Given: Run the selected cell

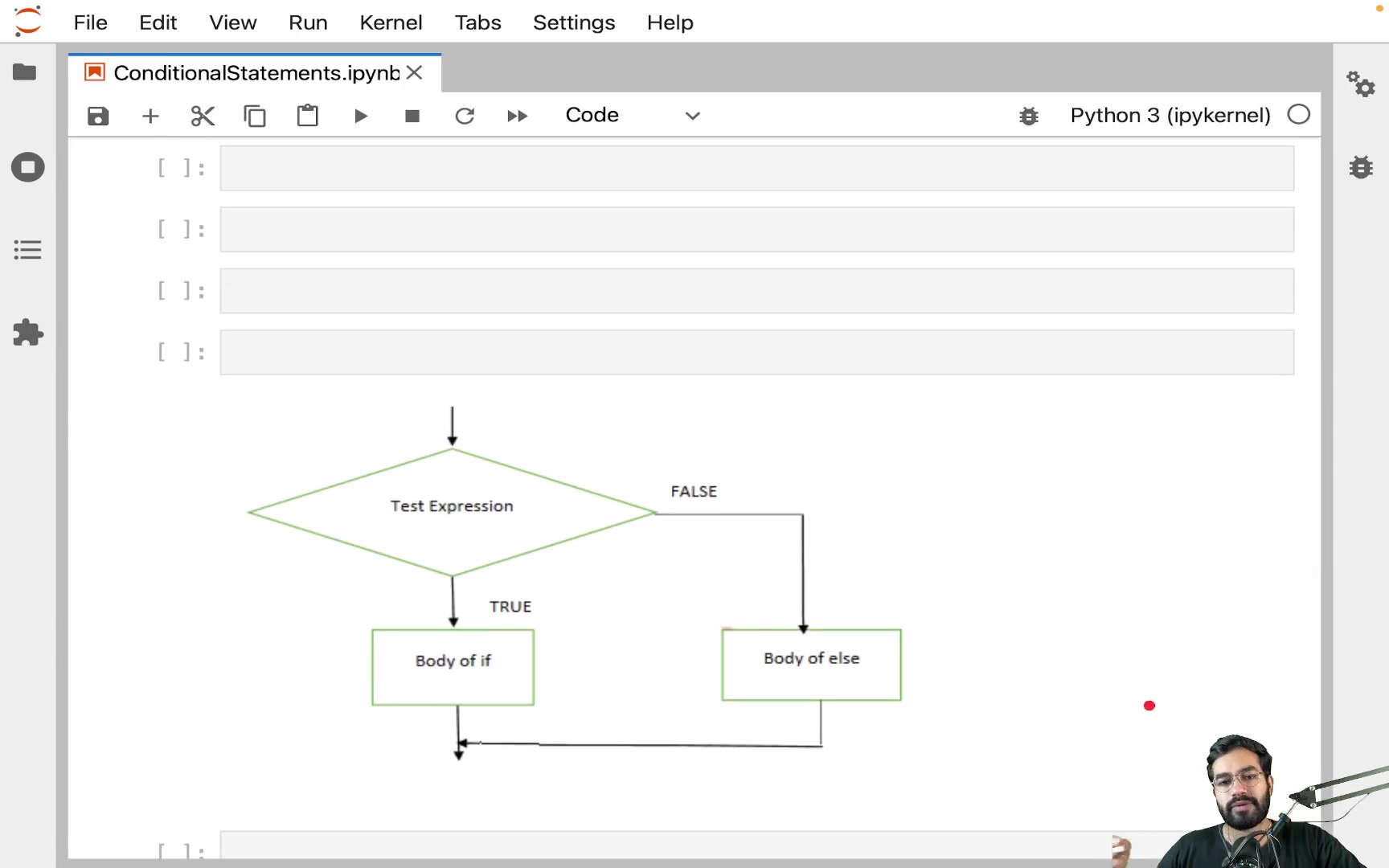Looking at the screenshot, I should (x=360, y=116).
